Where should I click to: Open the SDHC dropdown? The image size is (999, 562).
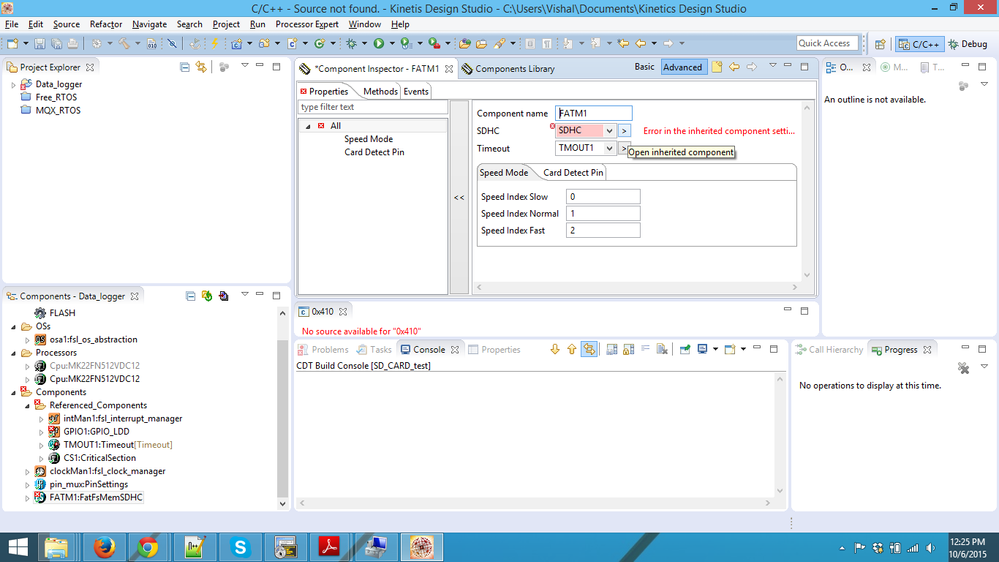pos(609,131)
